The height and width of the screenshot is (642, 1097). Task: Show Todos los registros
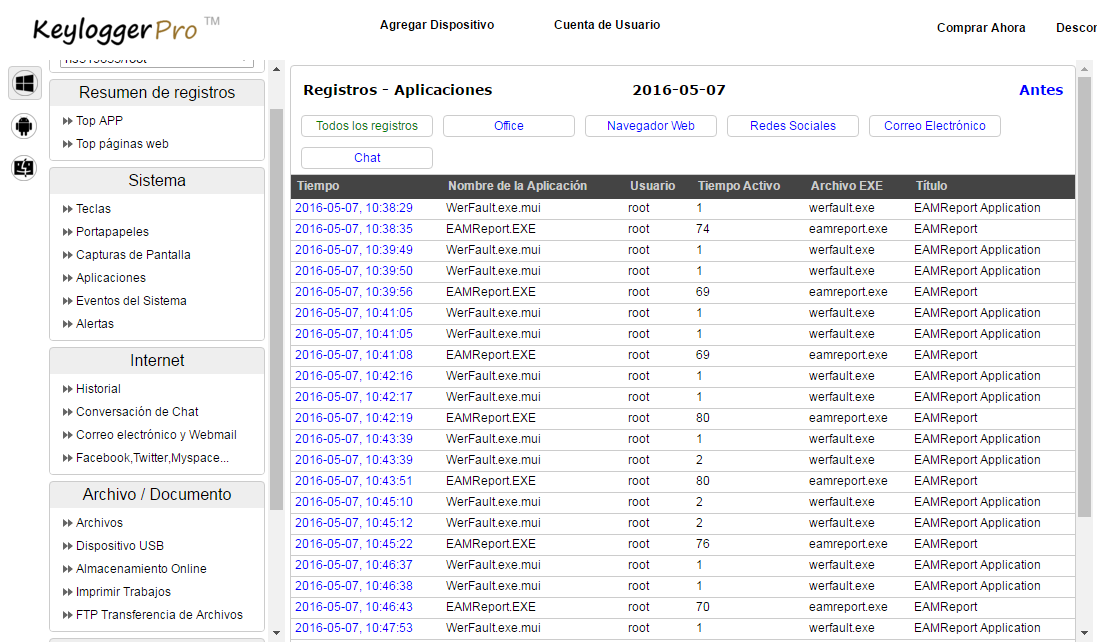pyautogui.click(x=367, y=126)
